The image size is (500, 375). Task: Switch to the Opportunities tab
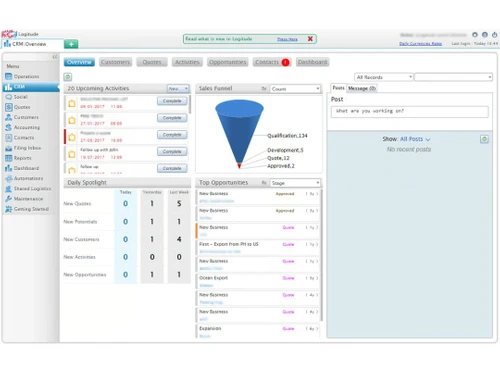[x=227, y=62]
